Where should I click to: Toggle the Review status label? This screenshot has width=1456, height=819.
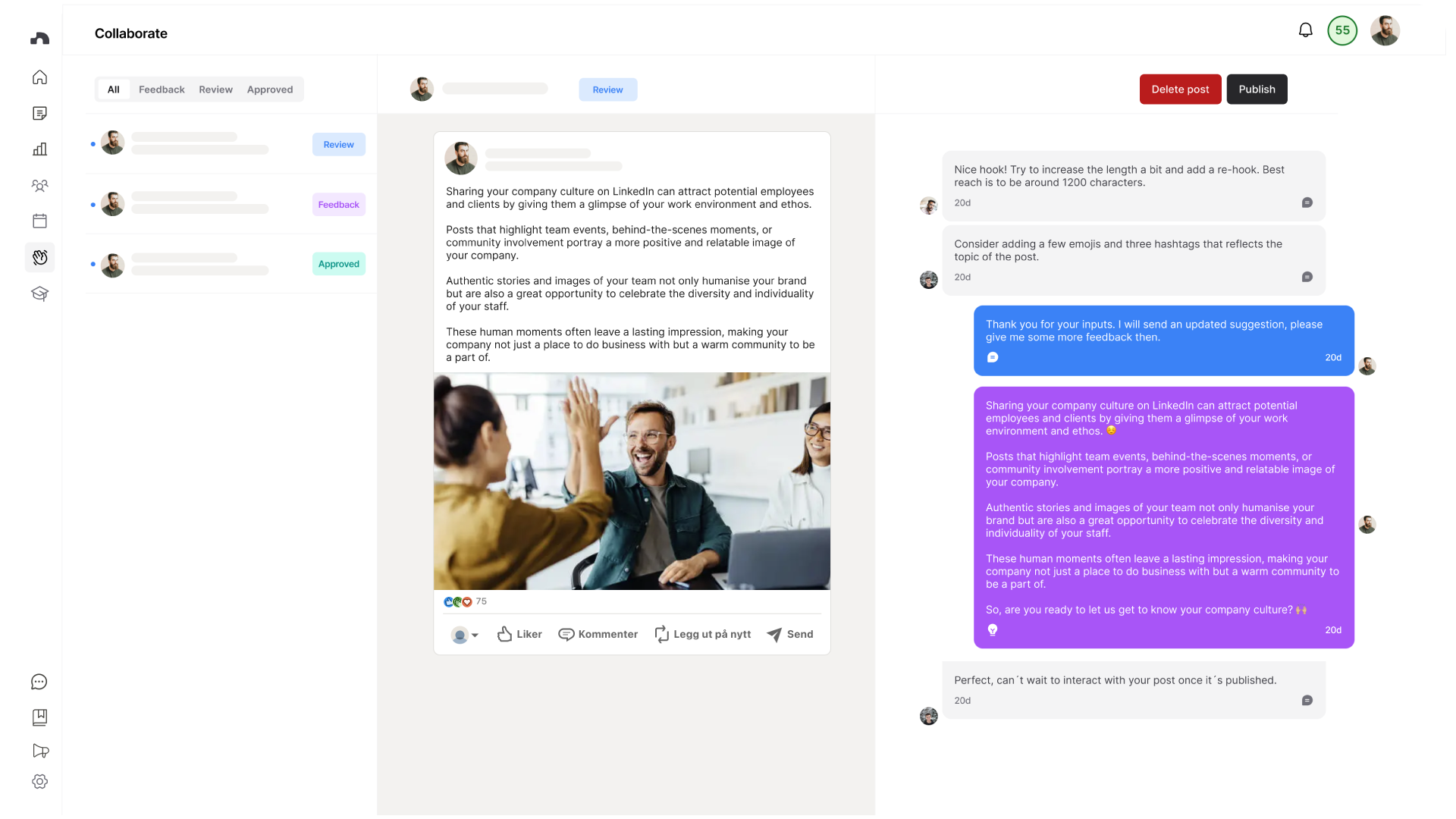click(607, 89)
